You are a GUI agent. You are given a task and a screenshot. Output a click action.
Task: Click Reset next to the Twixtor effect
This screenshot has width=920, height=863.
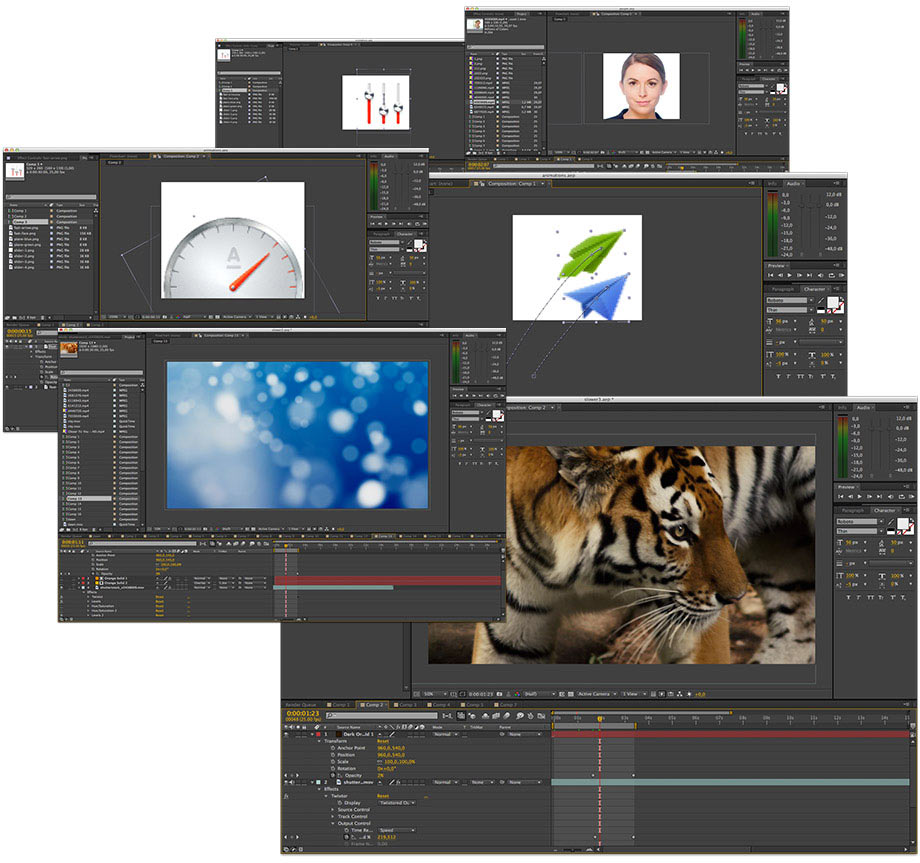(383, 796)
